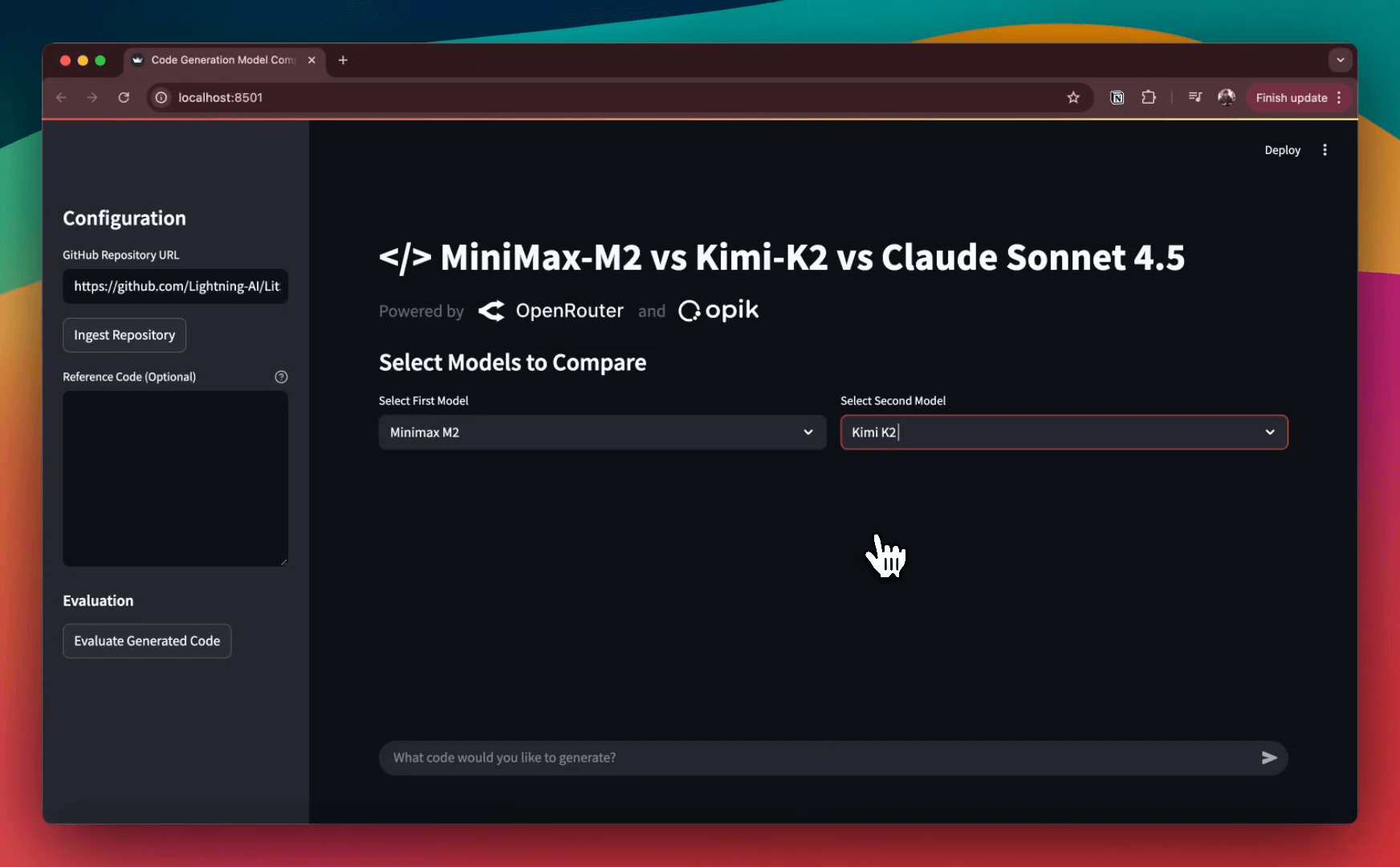Open the Select Second Model combo box
1400x867 pixels.
pyautogui.click(x=1064, y=433)
